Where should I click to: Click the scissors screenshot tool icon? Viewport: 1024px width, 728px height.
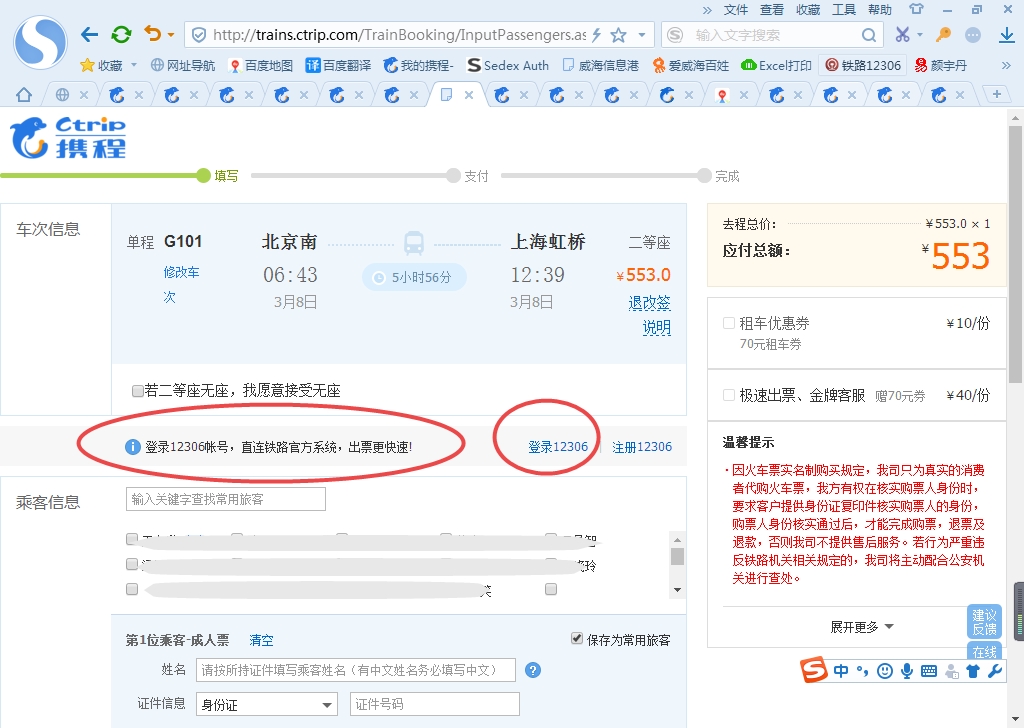point(903,35)
